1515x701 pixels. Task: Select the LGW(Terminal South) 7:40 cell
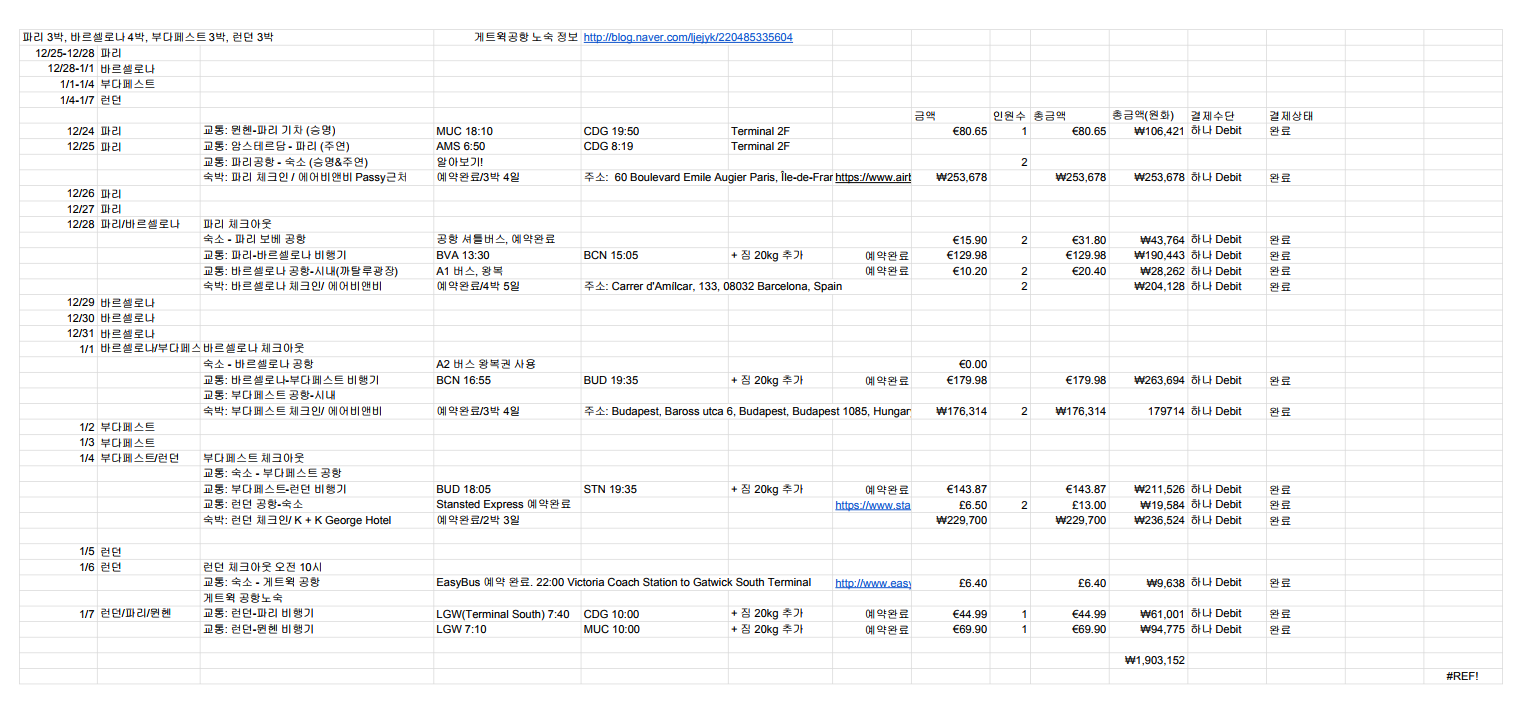[x=503, y=614]
